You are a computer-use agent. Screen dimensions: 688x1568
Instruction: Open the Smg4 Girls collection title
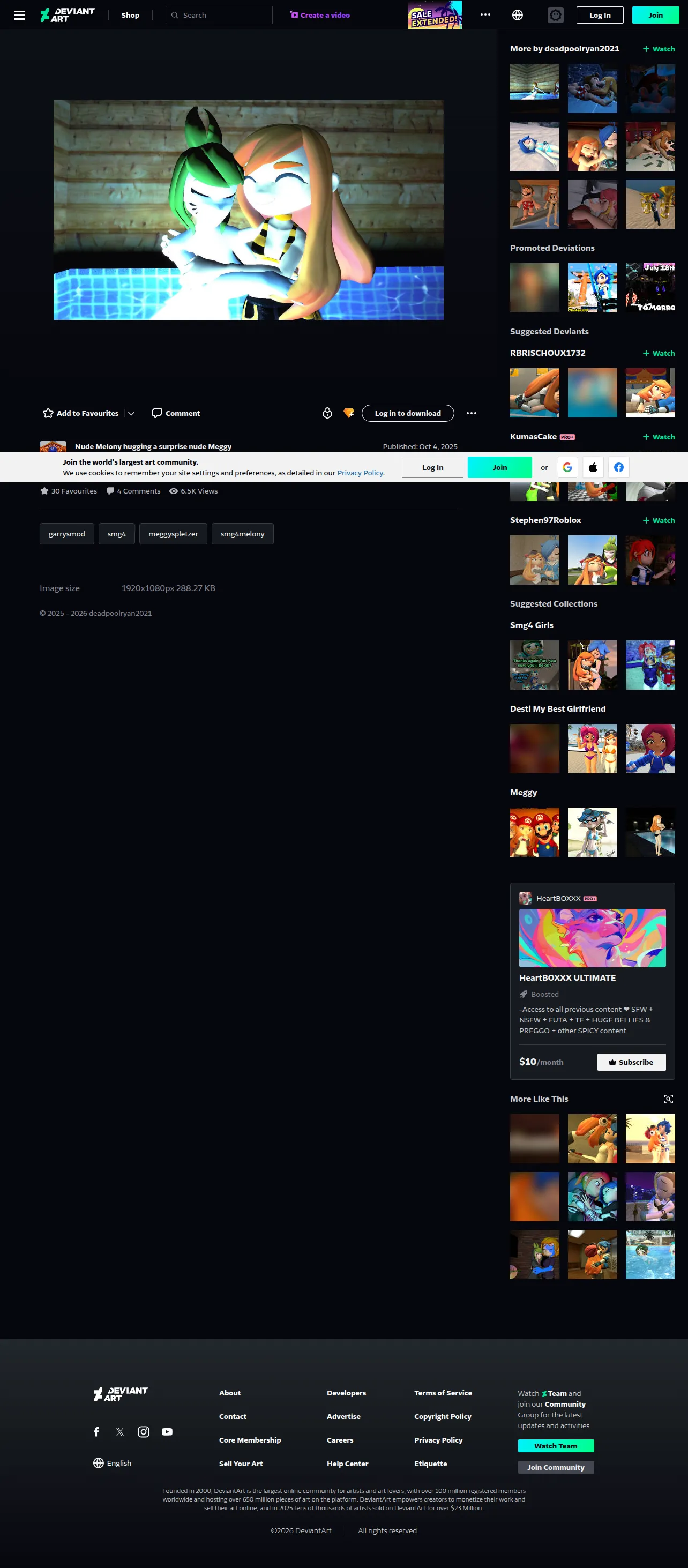pyautogui.click(x=532, y=625)
